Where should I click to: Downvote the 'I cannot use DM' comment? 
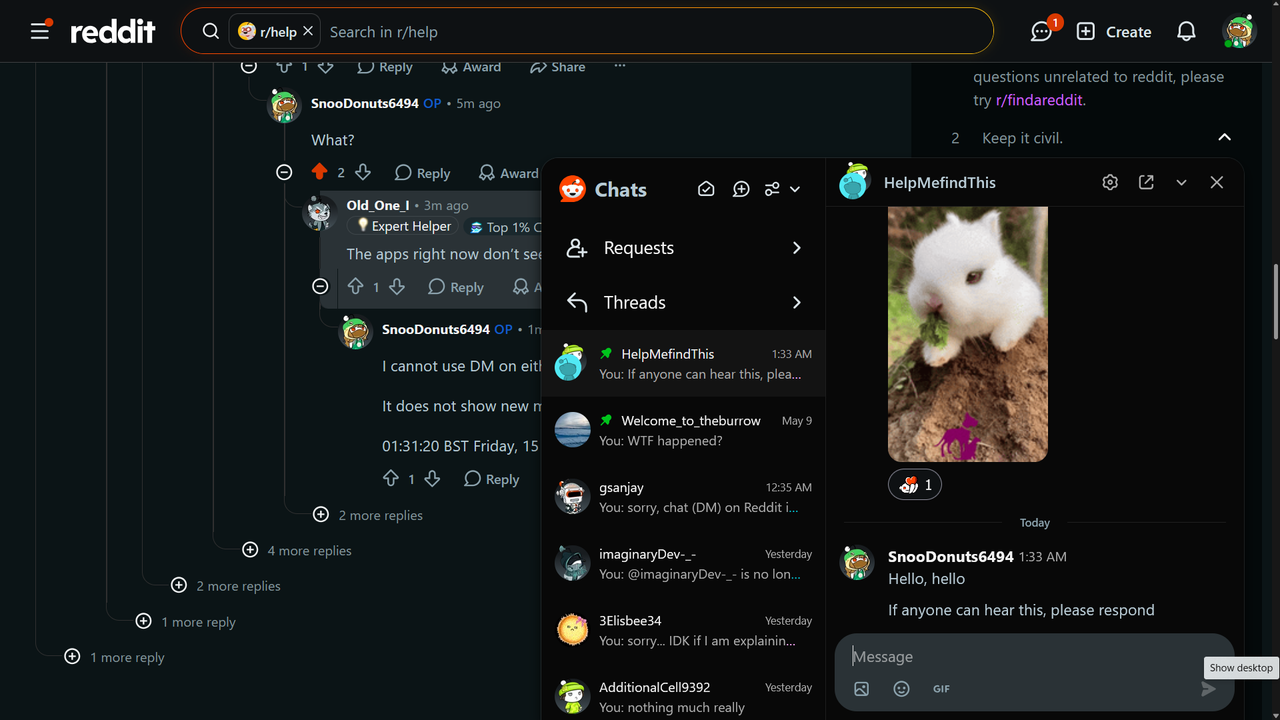tap(432, 479)
